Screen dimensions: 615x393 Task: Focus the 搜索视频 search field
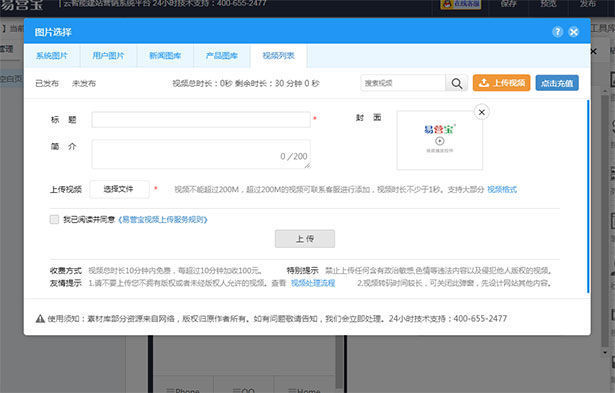coord(403,83)
